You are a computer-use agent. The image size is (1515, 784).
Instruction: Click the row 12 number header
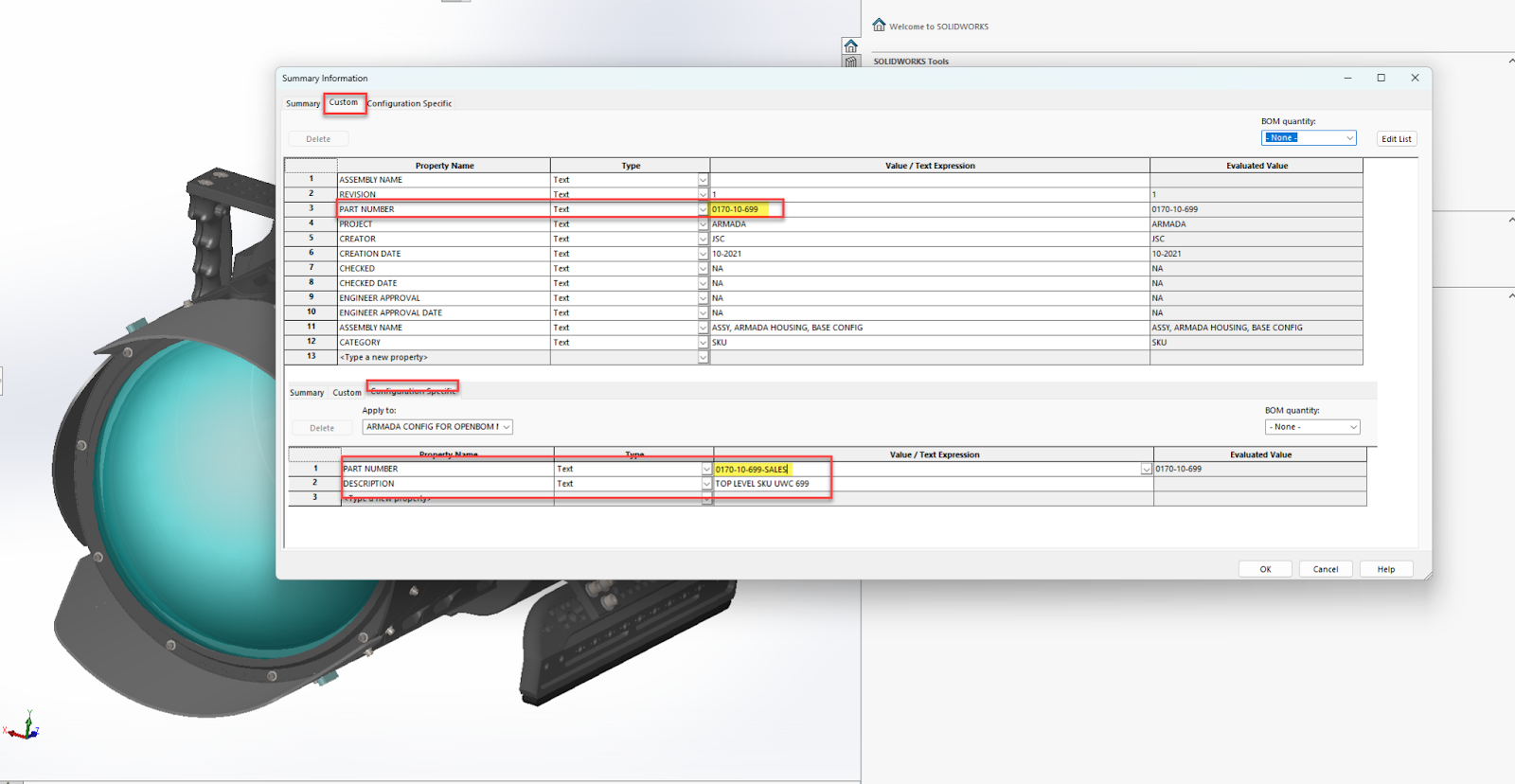coord(311,342)
